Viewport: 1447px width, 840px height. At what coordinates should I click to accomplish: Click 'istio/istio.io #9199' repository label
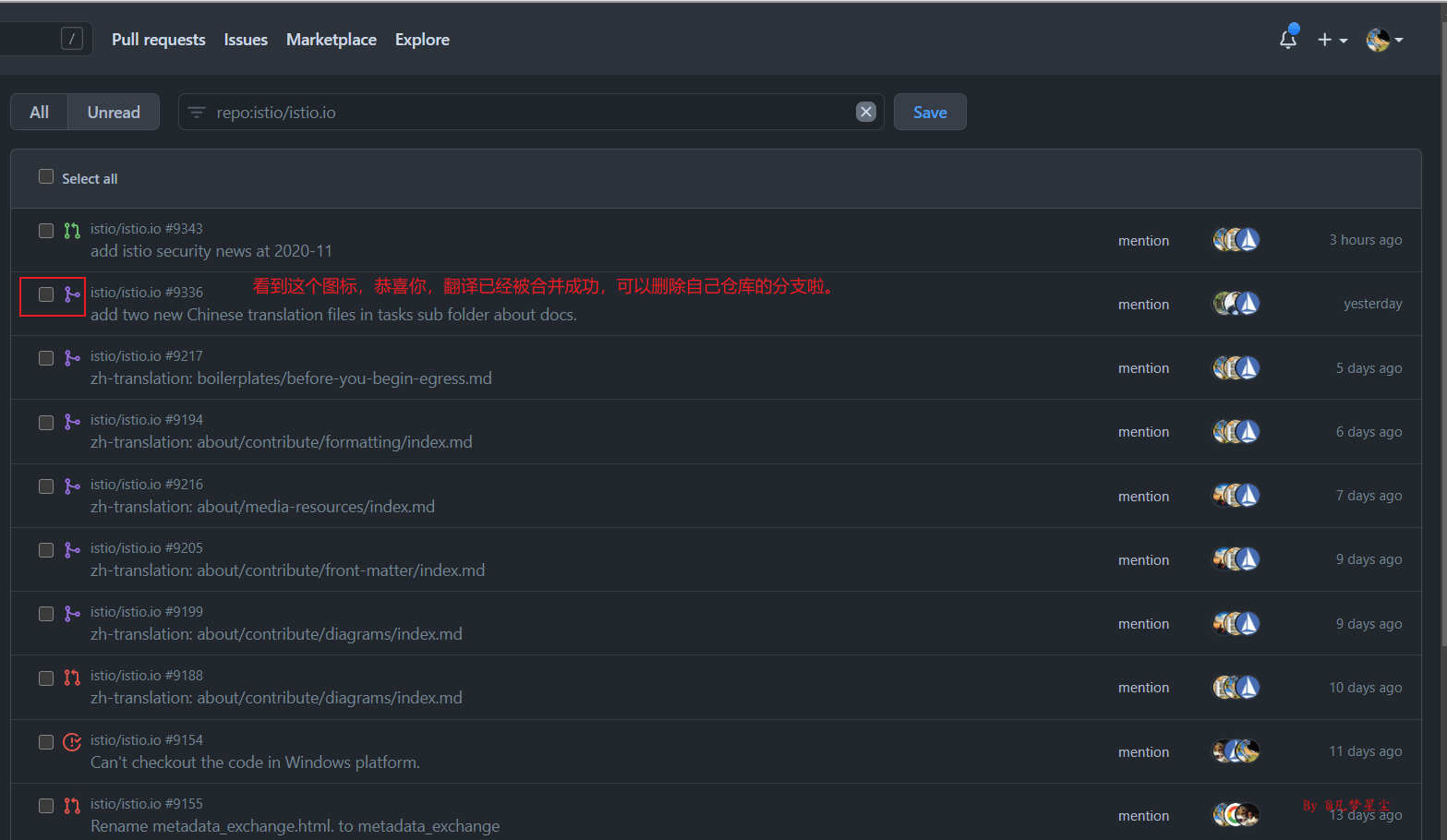147,612
